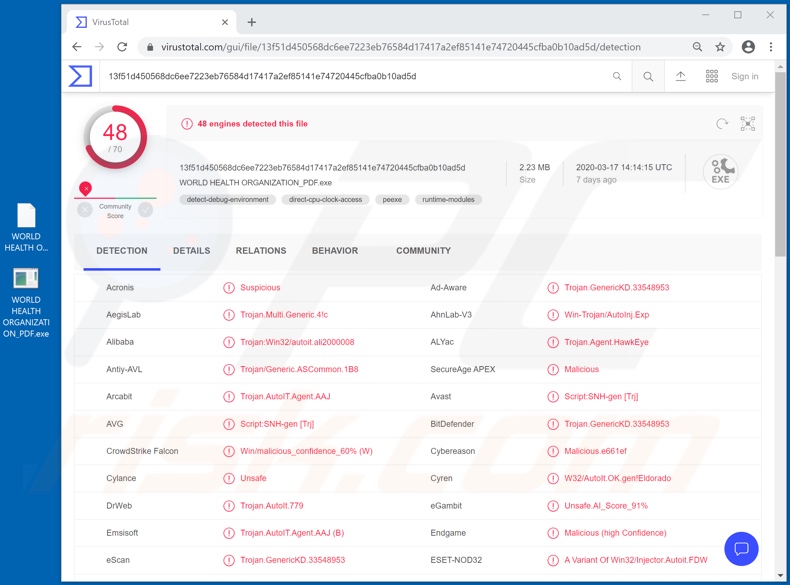Click the 48/70 detection score gauge
Screen dimensions: 790x585
(115, 137)
